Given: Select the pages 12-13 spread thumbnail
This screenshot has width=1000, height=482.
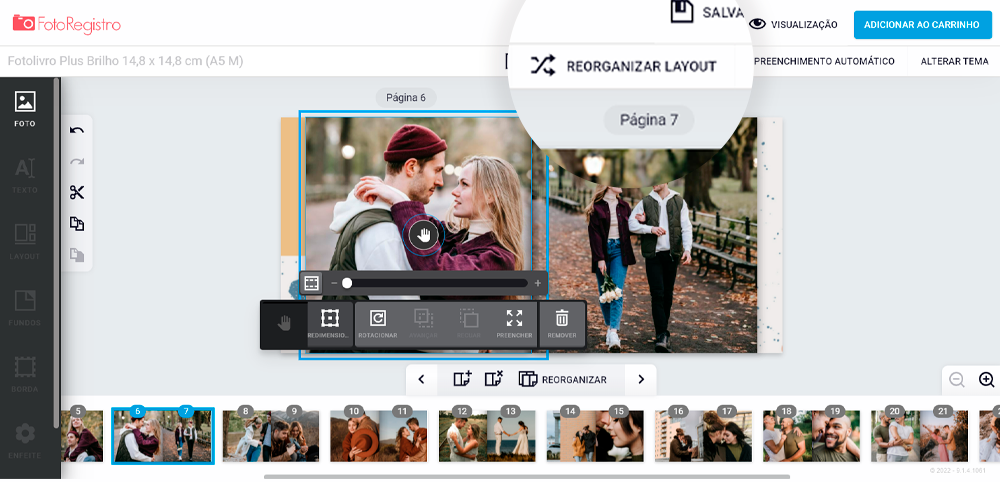Looking at the screenshot, I should tap(487, 436).
